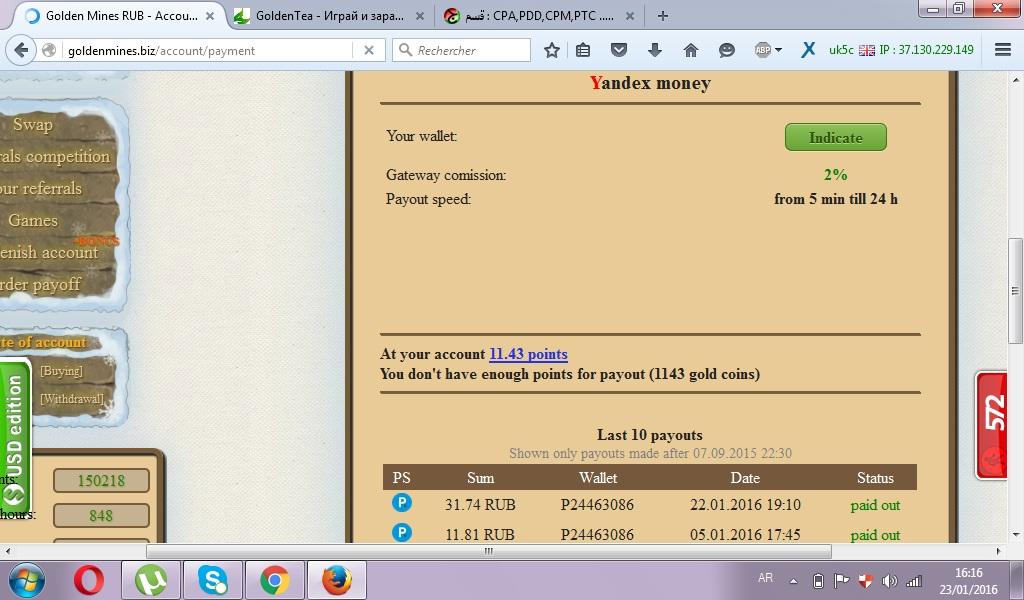Click the Status column header
Image resolution: width=1024 pixels, height=600 pixels.
coord(875,478)
